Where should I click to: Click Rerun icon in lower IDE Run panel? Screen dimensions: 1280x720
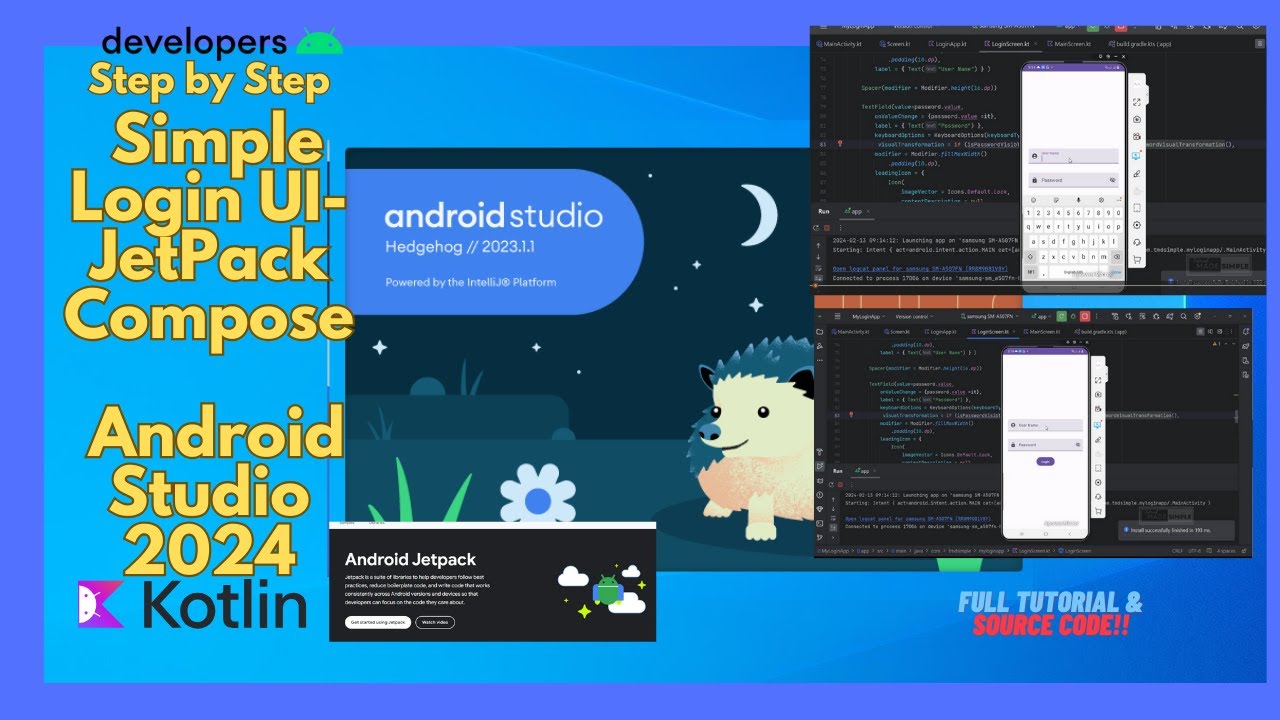pyautogui.click(x=831, y=484)
